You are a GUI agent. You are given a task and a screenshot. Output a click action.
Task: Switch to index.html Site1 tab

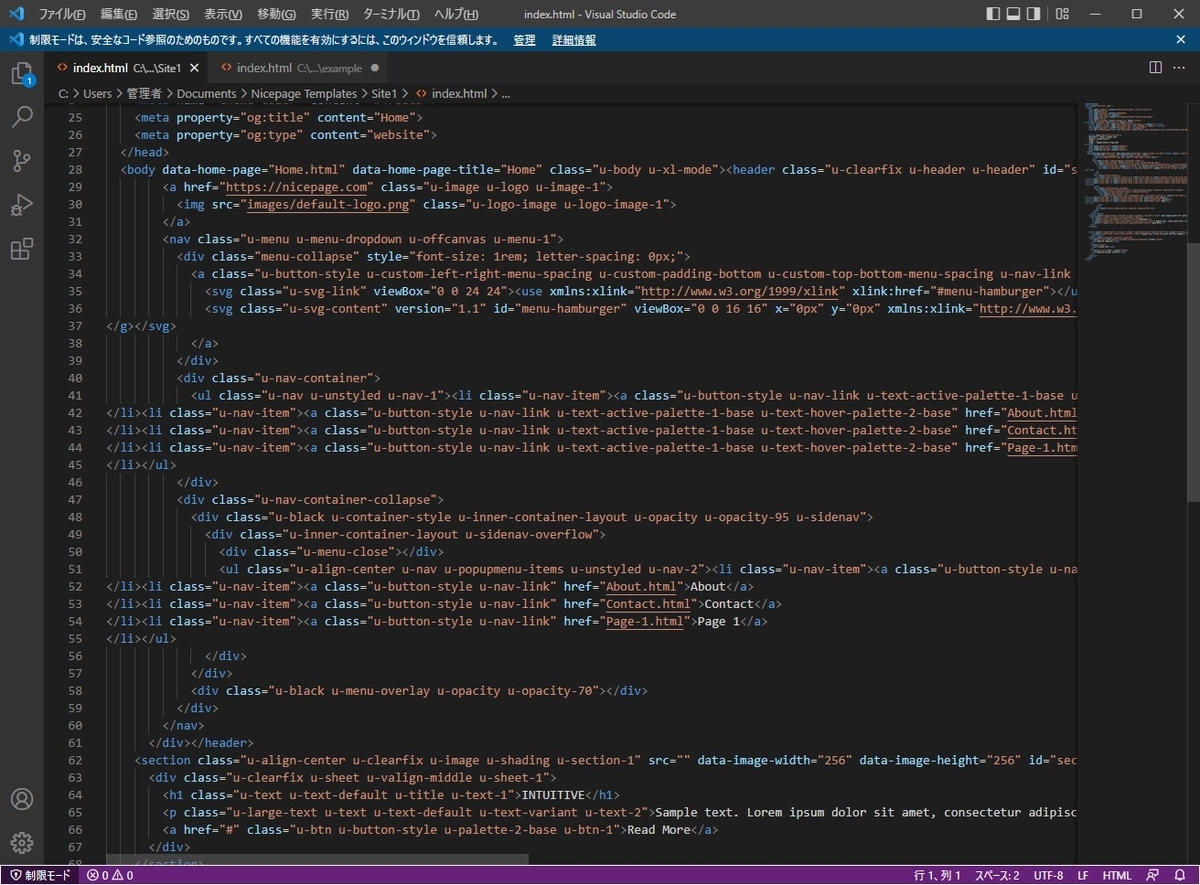click(x=126, y=68)
